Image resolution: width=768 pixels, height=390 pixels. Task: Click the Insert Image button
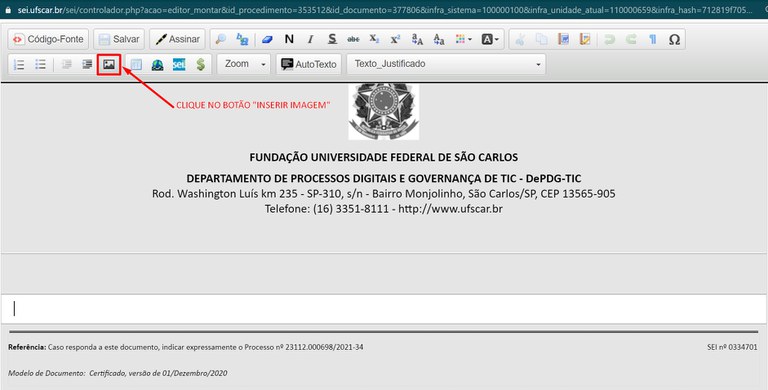point(109,64)
